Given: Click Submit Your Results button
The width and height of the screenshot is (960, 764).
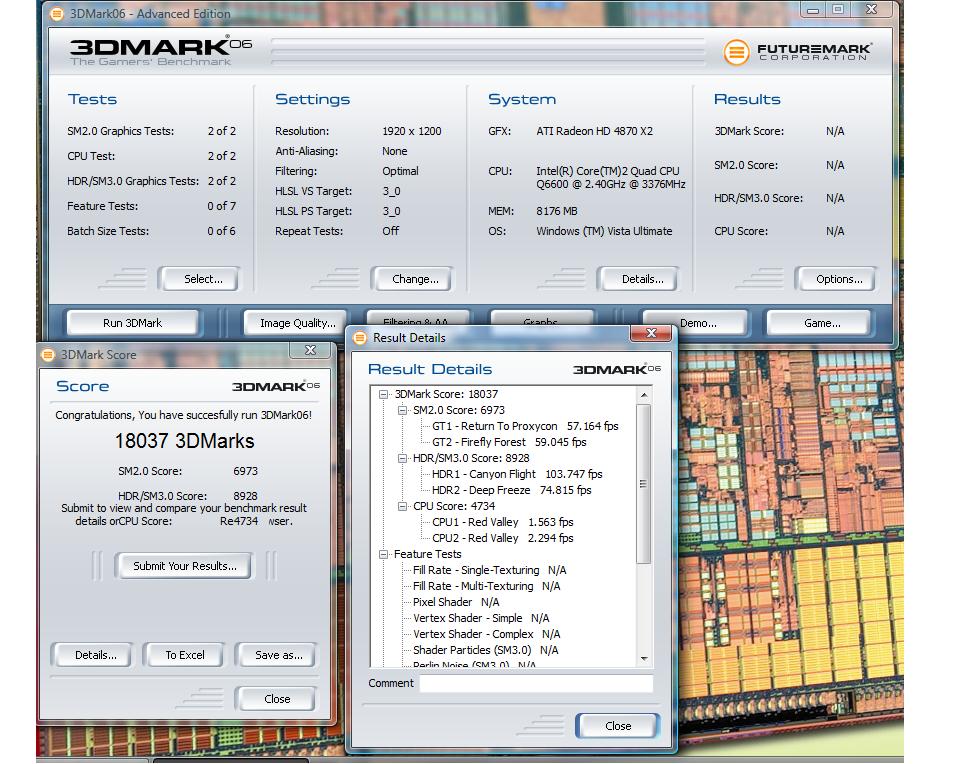Looking at the screenshot, I should 184,566.
